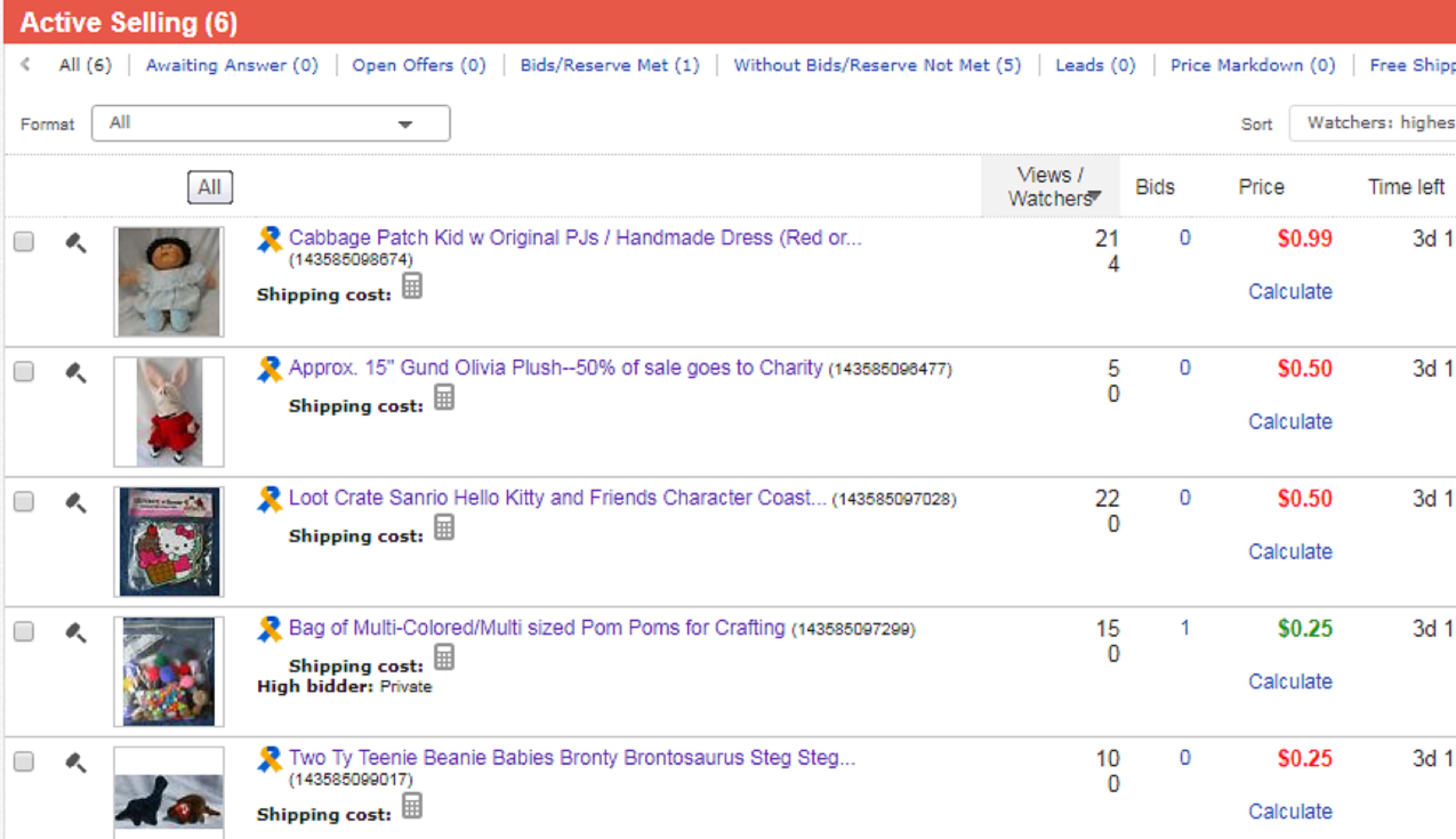
Task: Click Calculate link for Ty Teenie Beanie Babies
Action: [1290, 812]
